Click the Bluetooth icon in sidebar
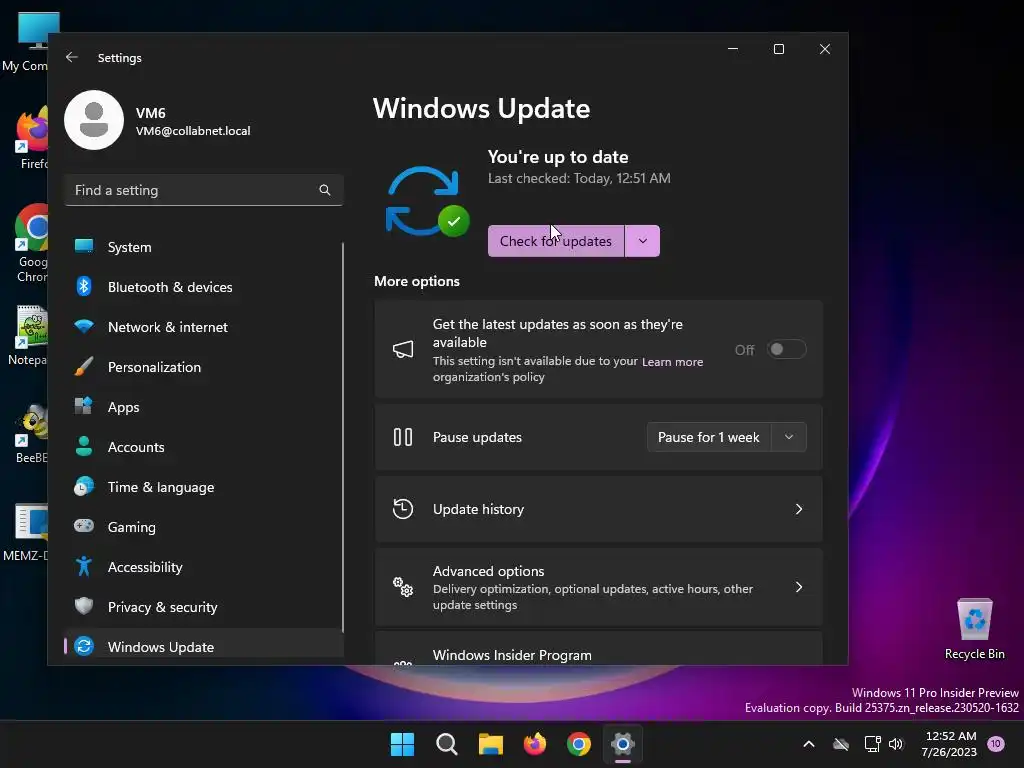The height and width of the screenshot is (768, 1024). pyautogui.click(x=84, y=286)
